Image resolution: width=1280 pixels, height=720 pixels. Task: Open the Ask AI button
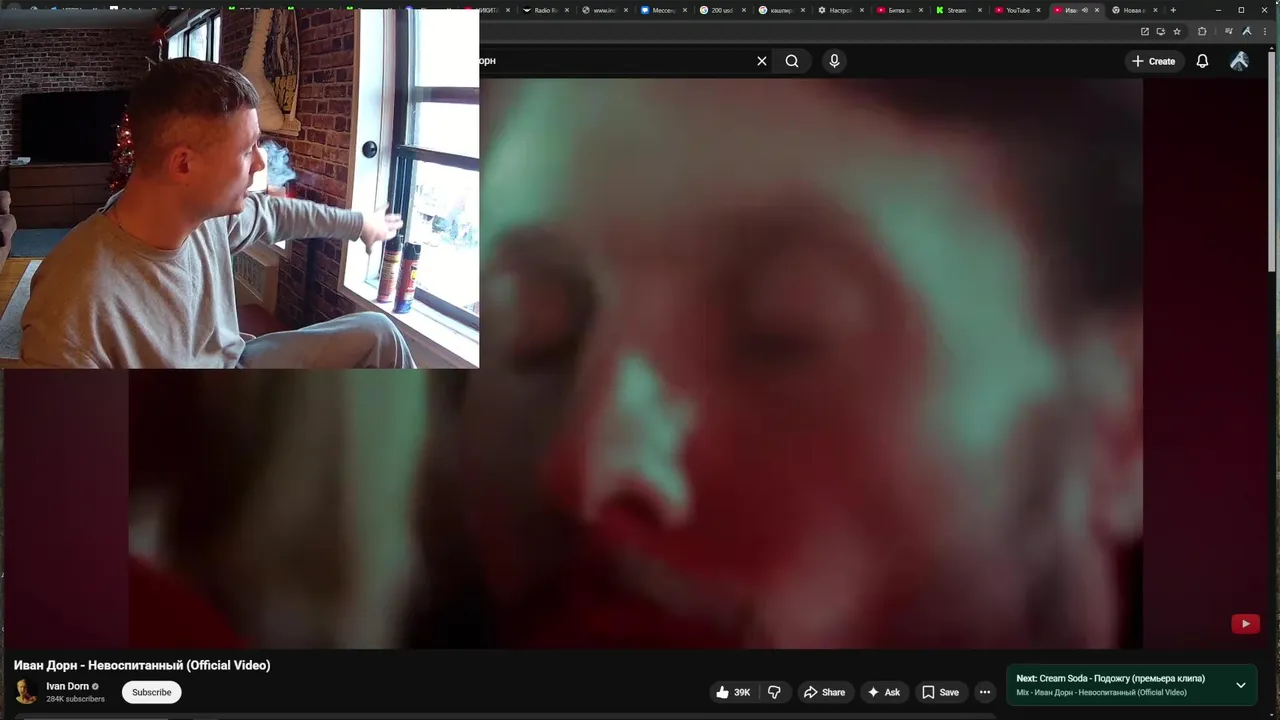click(x=884, y=692)
